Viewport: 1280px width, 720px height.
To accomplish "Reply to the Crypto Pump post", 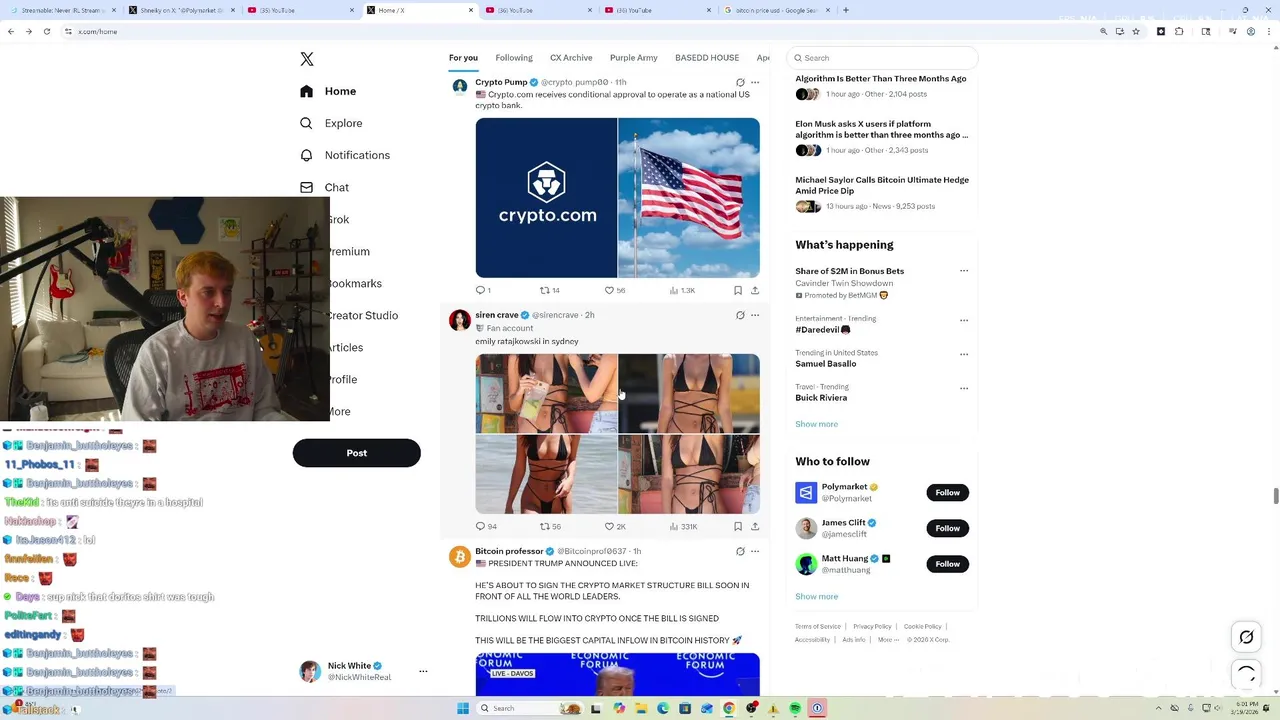I will 481,290.
